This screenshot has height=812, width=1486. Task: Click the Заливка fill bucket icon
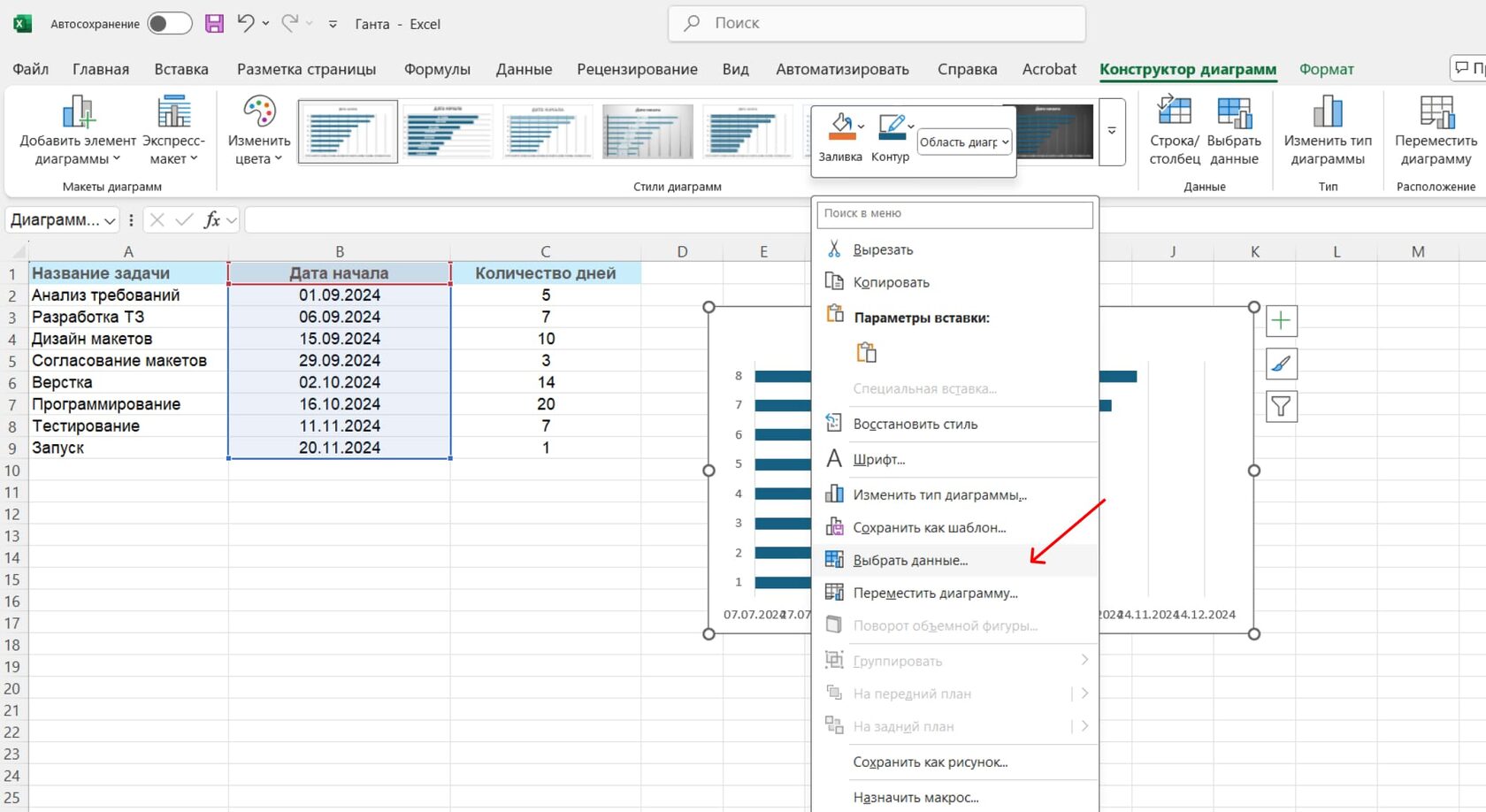point(840,127)
